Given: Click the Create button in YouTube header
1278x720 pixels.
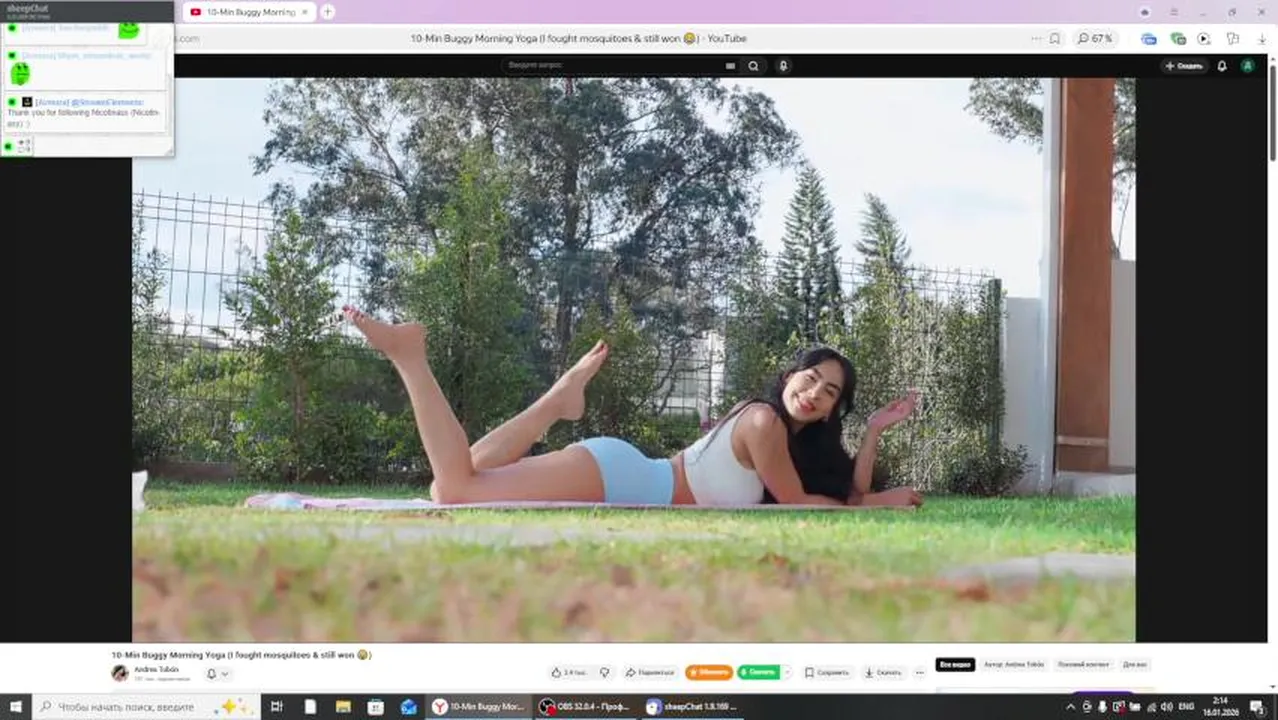Looking at the screenshot, I should pyautogui.click(x=1184, y=66).
